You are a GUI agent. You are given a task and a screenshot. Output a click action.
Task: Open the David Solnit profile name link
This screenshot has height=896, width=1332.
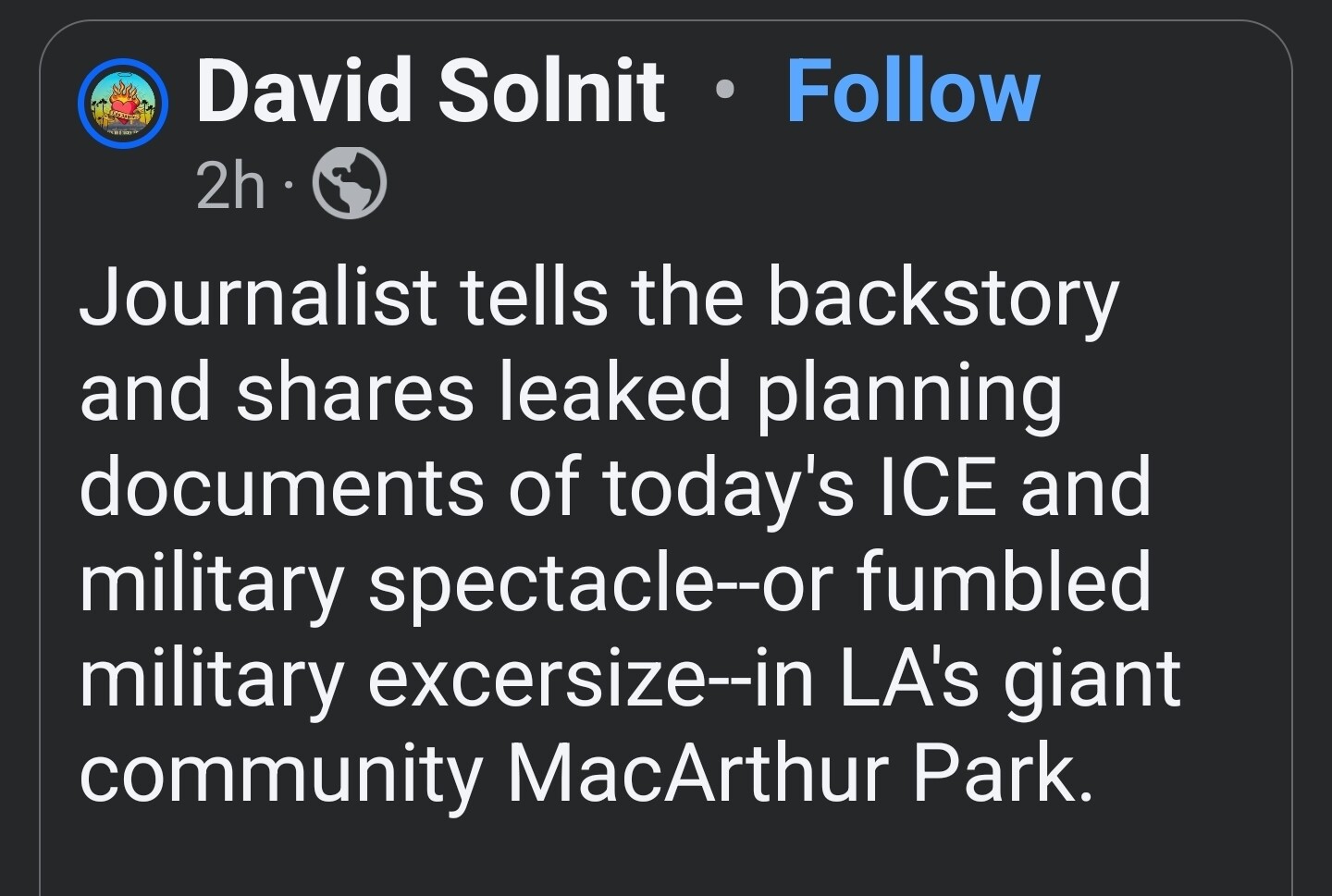[x=430, y=91]
